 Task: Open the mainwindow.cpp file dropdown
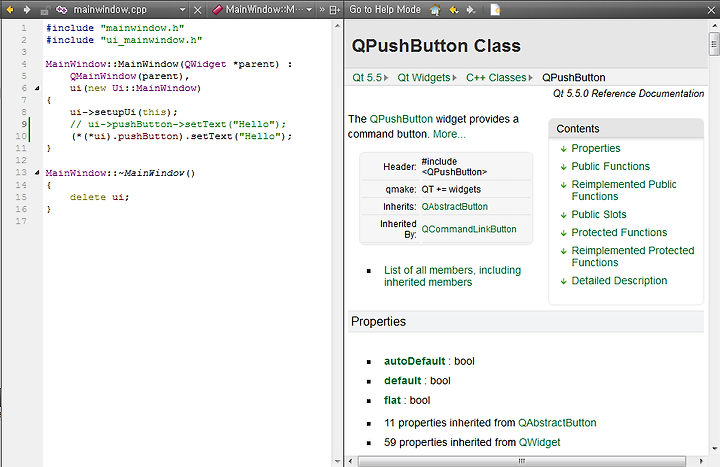tap(182, 10)
